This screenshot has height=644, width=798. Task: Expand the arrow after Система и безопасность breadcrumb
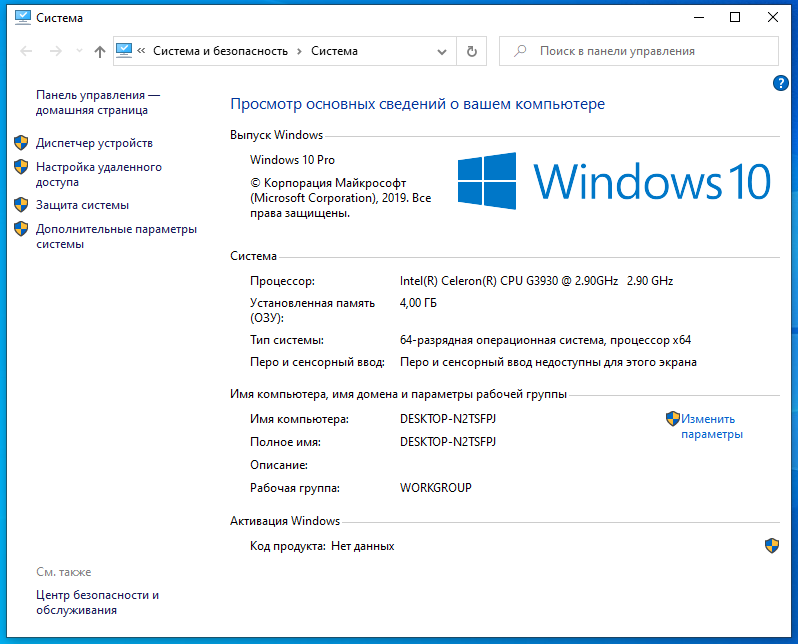(299, 51)
